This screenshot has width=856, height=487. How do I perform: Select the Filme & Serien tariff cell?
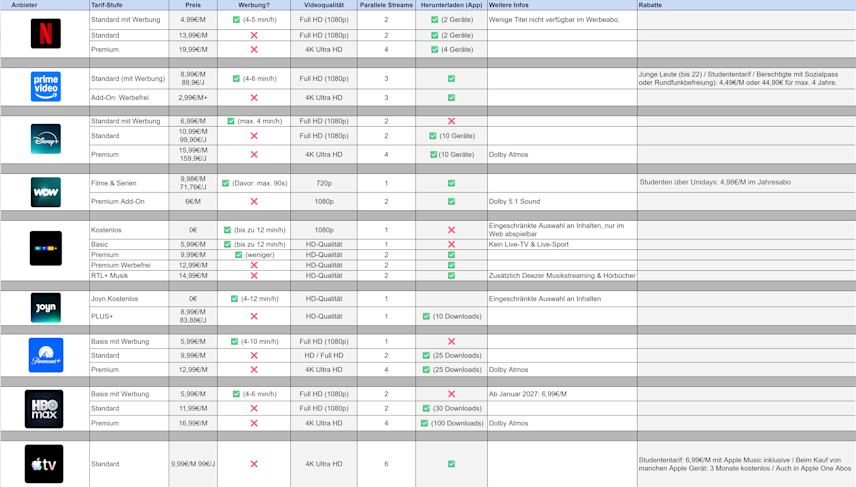[x=129, y=183]
